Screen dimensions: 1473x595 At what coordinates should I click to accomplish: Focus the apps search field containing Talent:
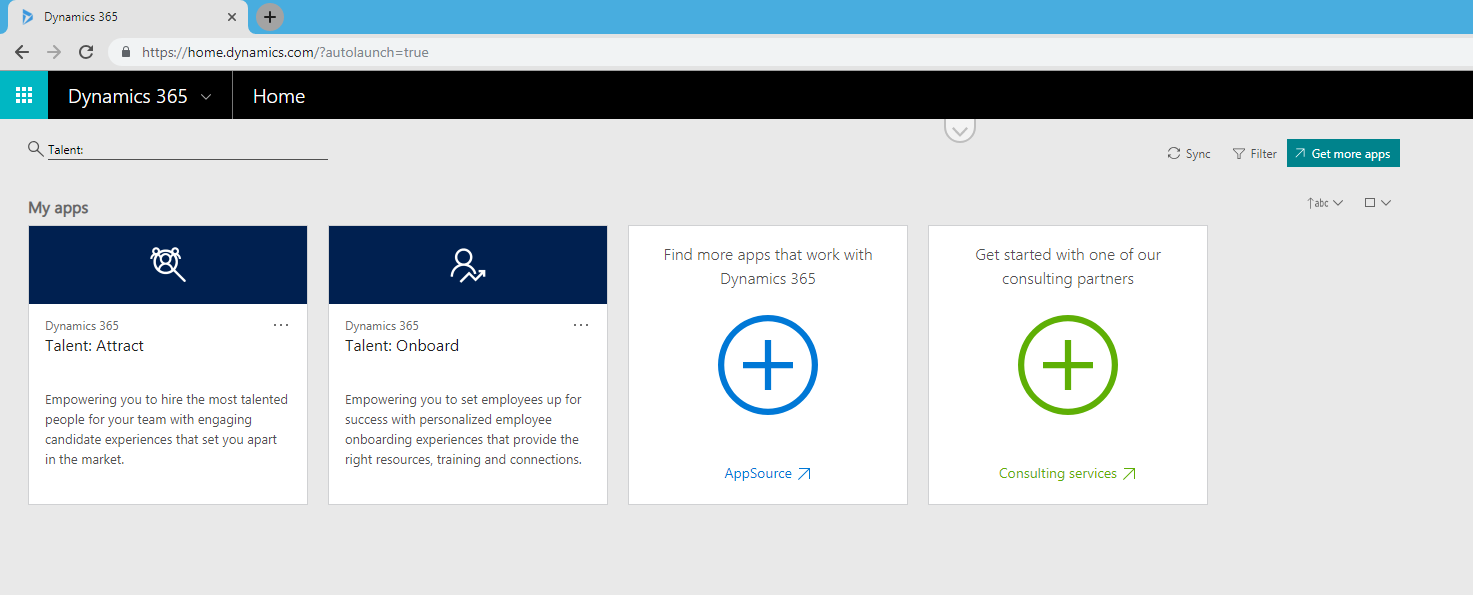coord(188,150)
